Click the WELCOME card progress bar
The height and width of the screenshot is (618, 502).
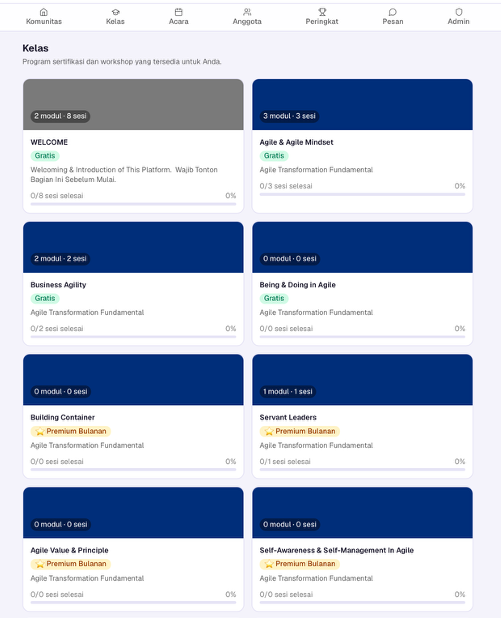(133, 204)
